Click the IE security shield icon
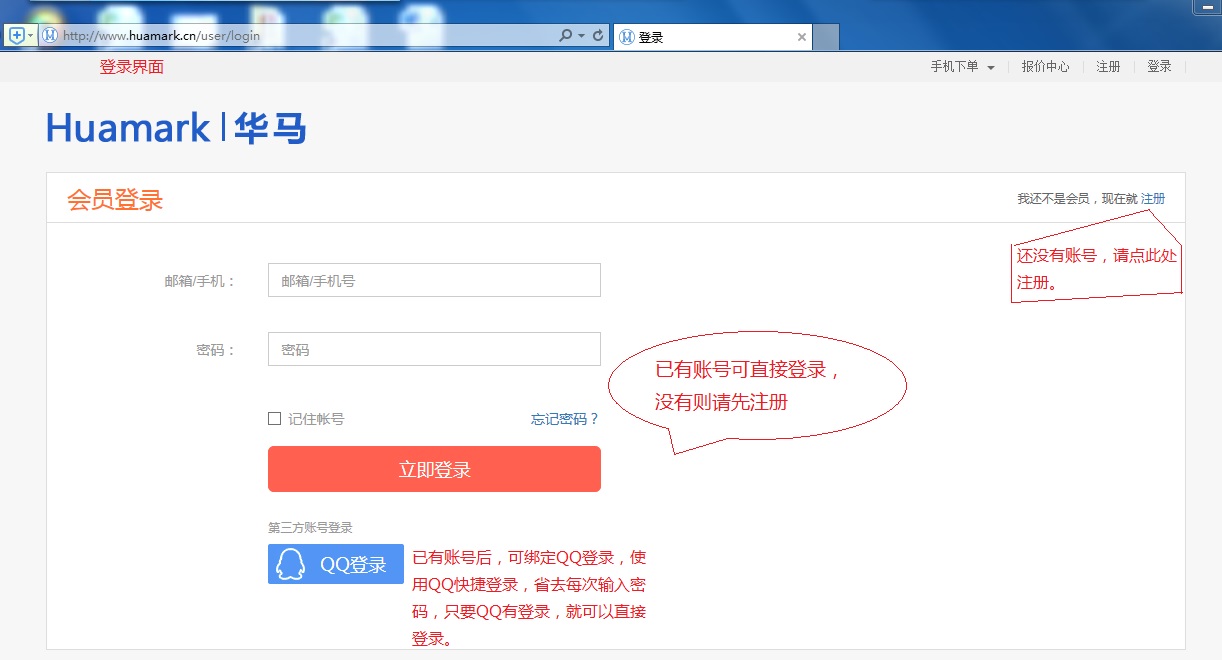Viewport: 1222px width, 660px height. (16, 35)
